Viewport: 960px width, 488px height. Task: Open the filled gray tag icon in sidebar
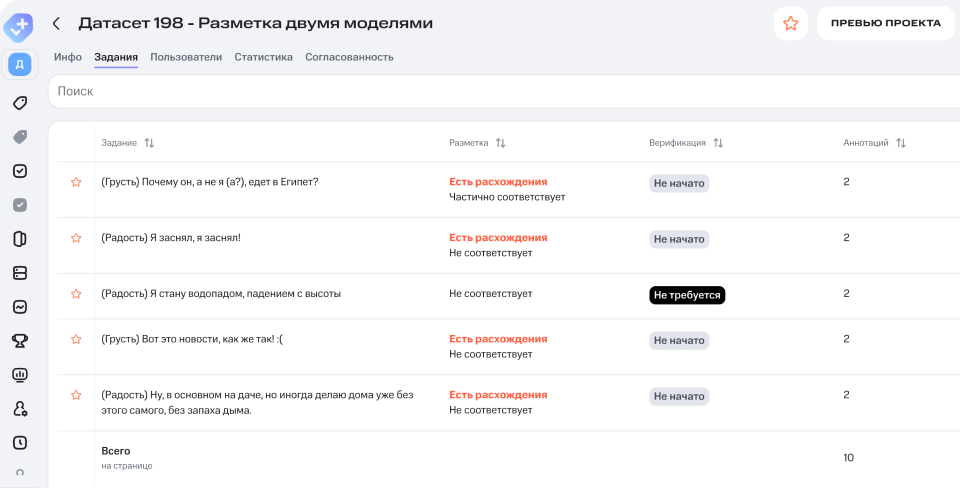(x=20, y=137)
